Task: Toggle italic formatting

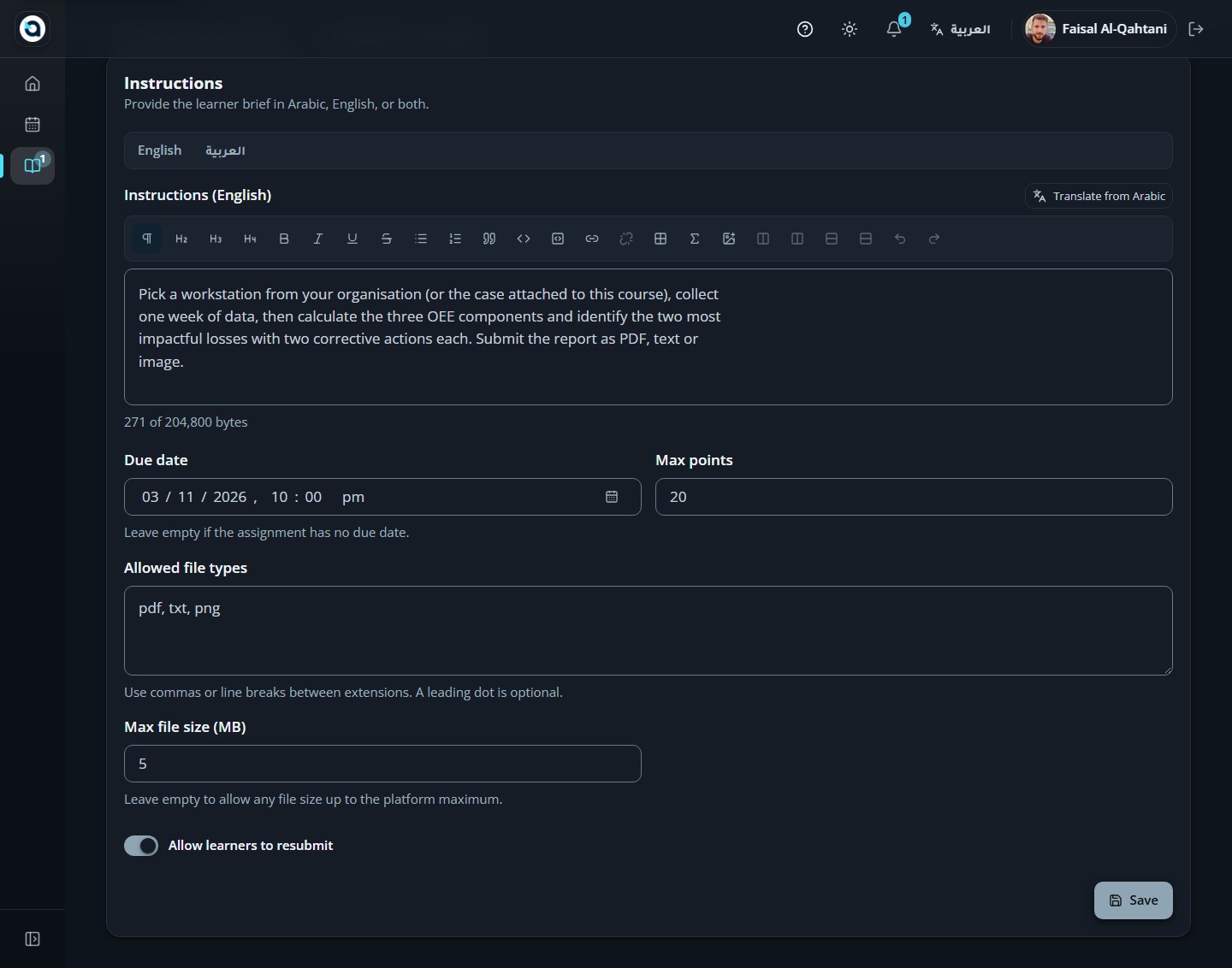Action: click(x=318, y=239)
